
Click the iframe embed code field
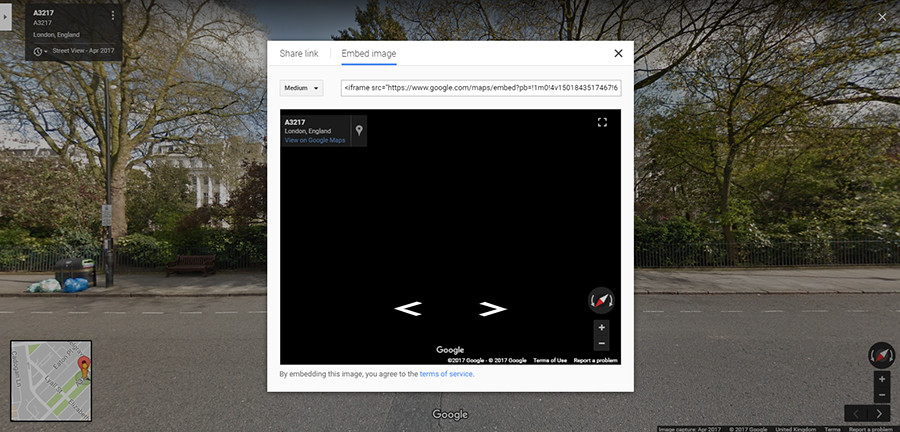480,88
